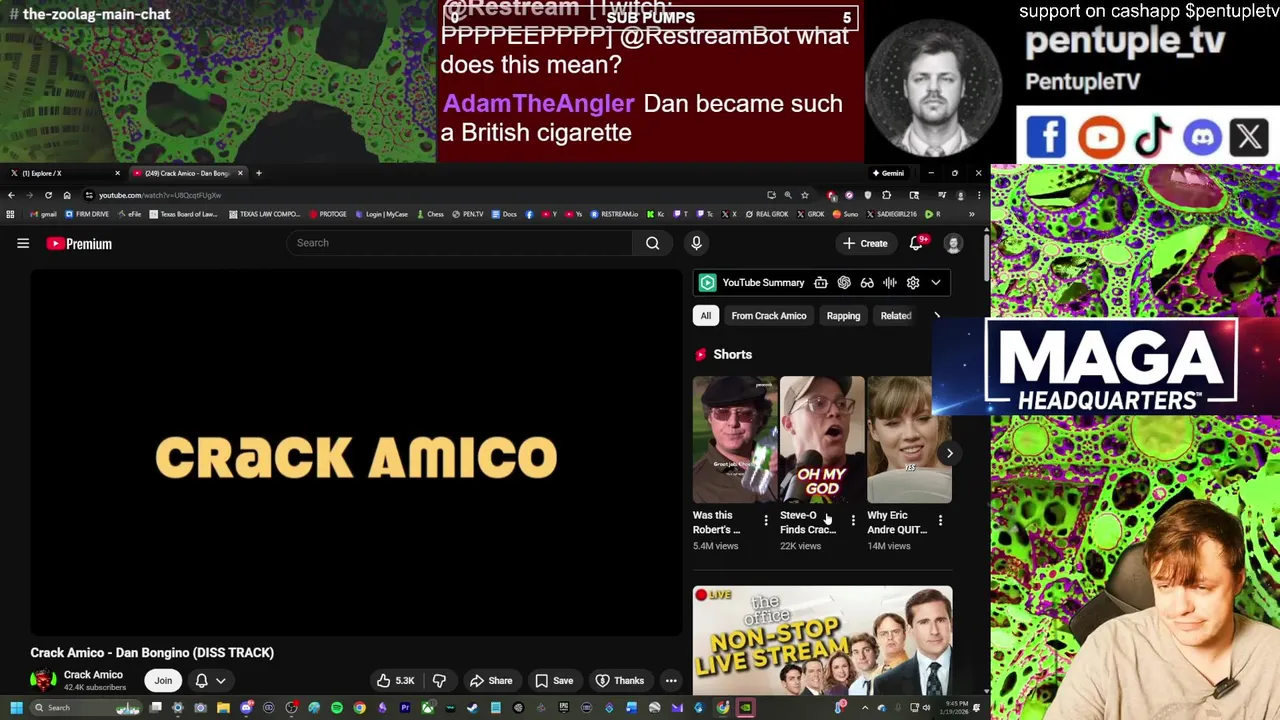The image size is (1280, 720).
Task: Click the TikTok icon in overlay
Action: (1152, 137)
